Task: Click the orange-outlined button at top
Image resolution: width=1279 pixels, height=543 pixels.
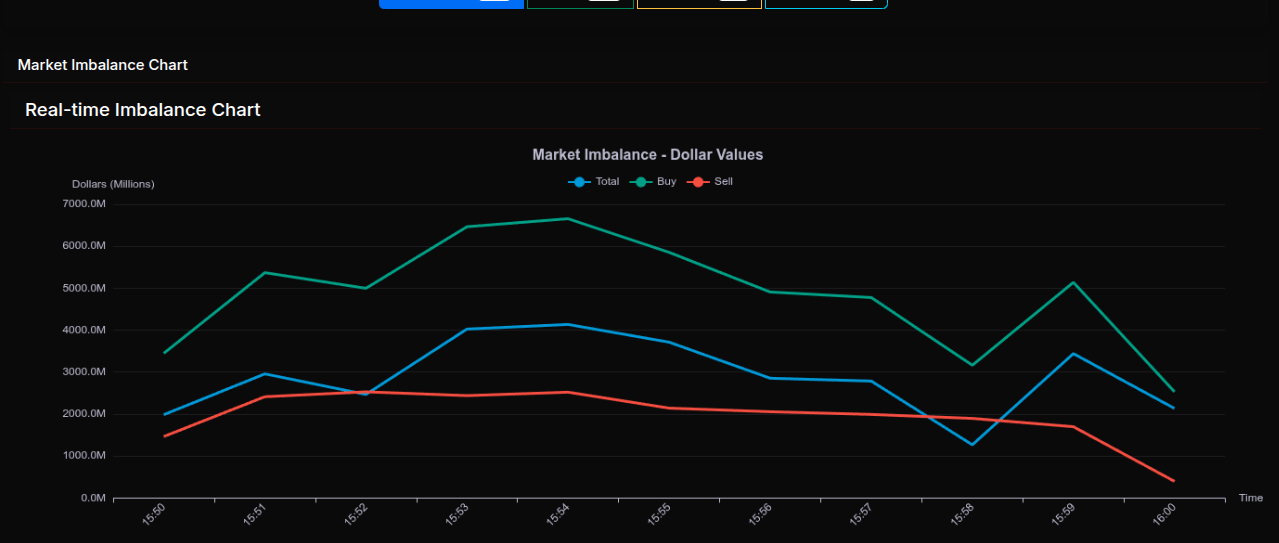Action: pyautogui.click(x=699, y=3)
